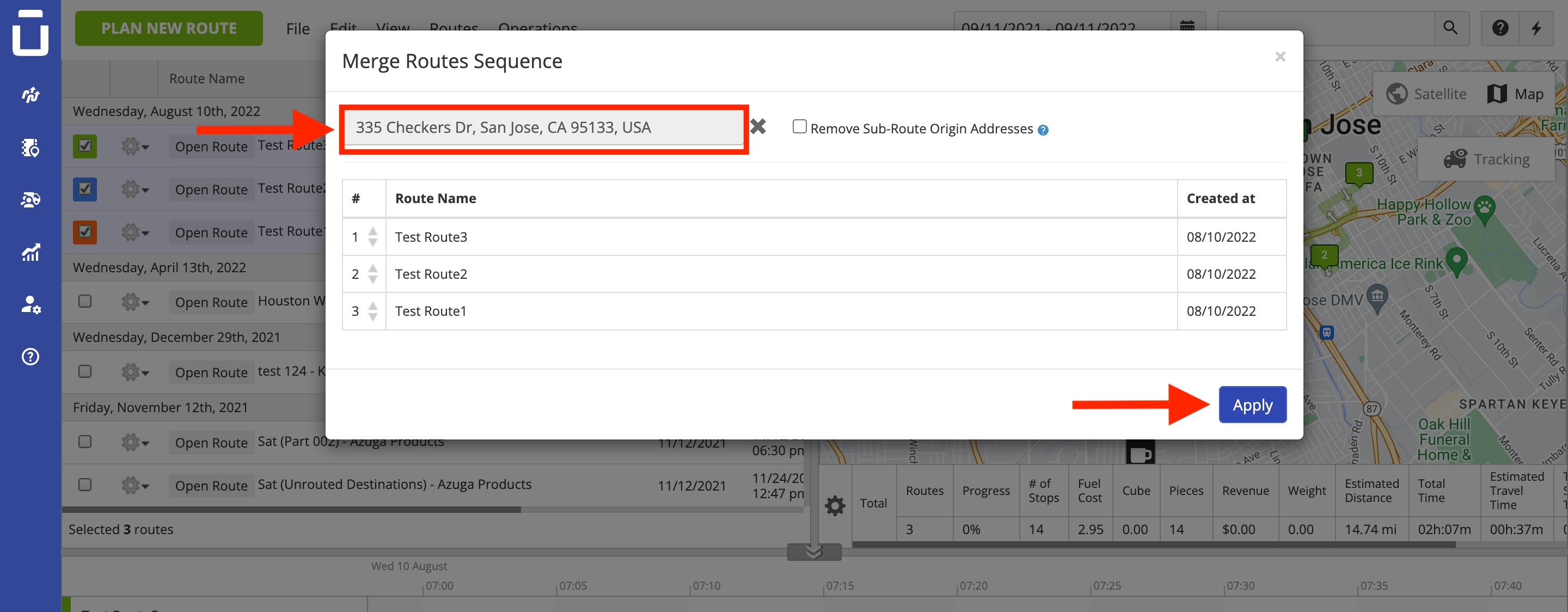1568x612 pixels.
Task: Open Route for Houston route
Action: coord(211,302)
